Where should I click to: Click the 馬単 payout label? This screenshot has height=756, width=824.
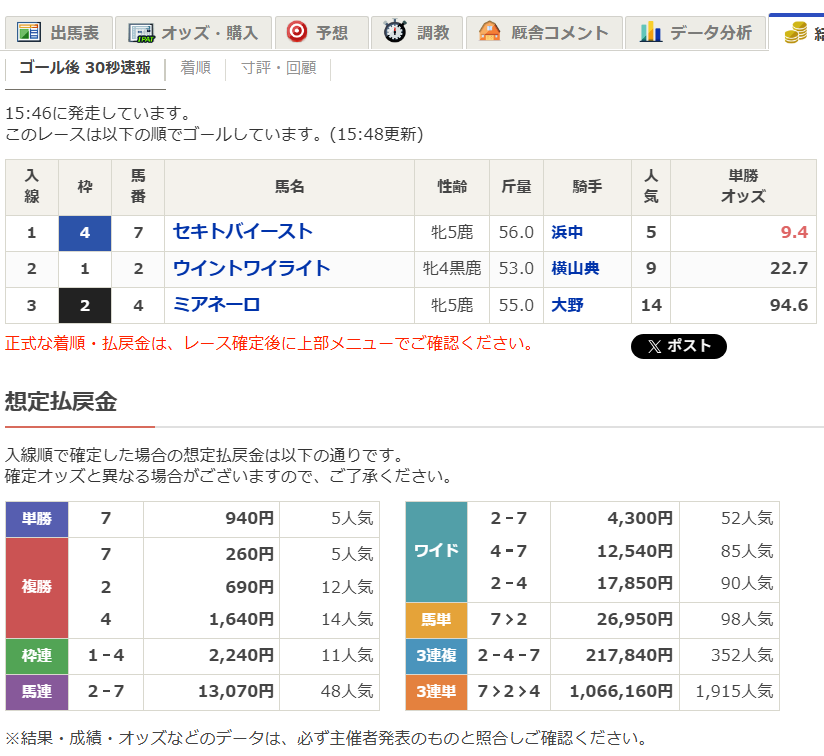pyautogui.click(x=436, y=620)
